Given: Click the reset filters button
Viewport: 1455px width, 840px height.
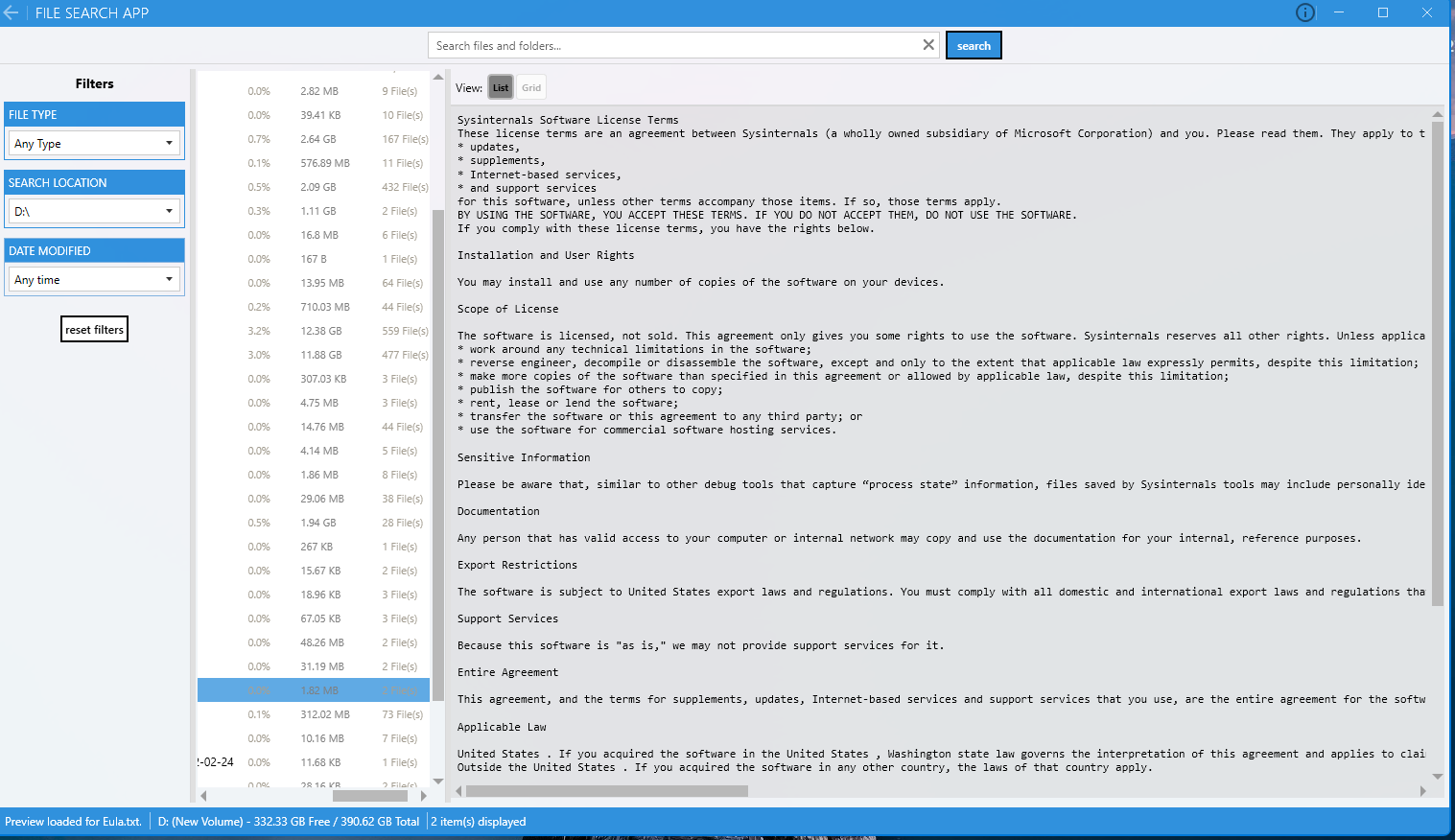Looking at the screenshot, I should coord(94,329).
